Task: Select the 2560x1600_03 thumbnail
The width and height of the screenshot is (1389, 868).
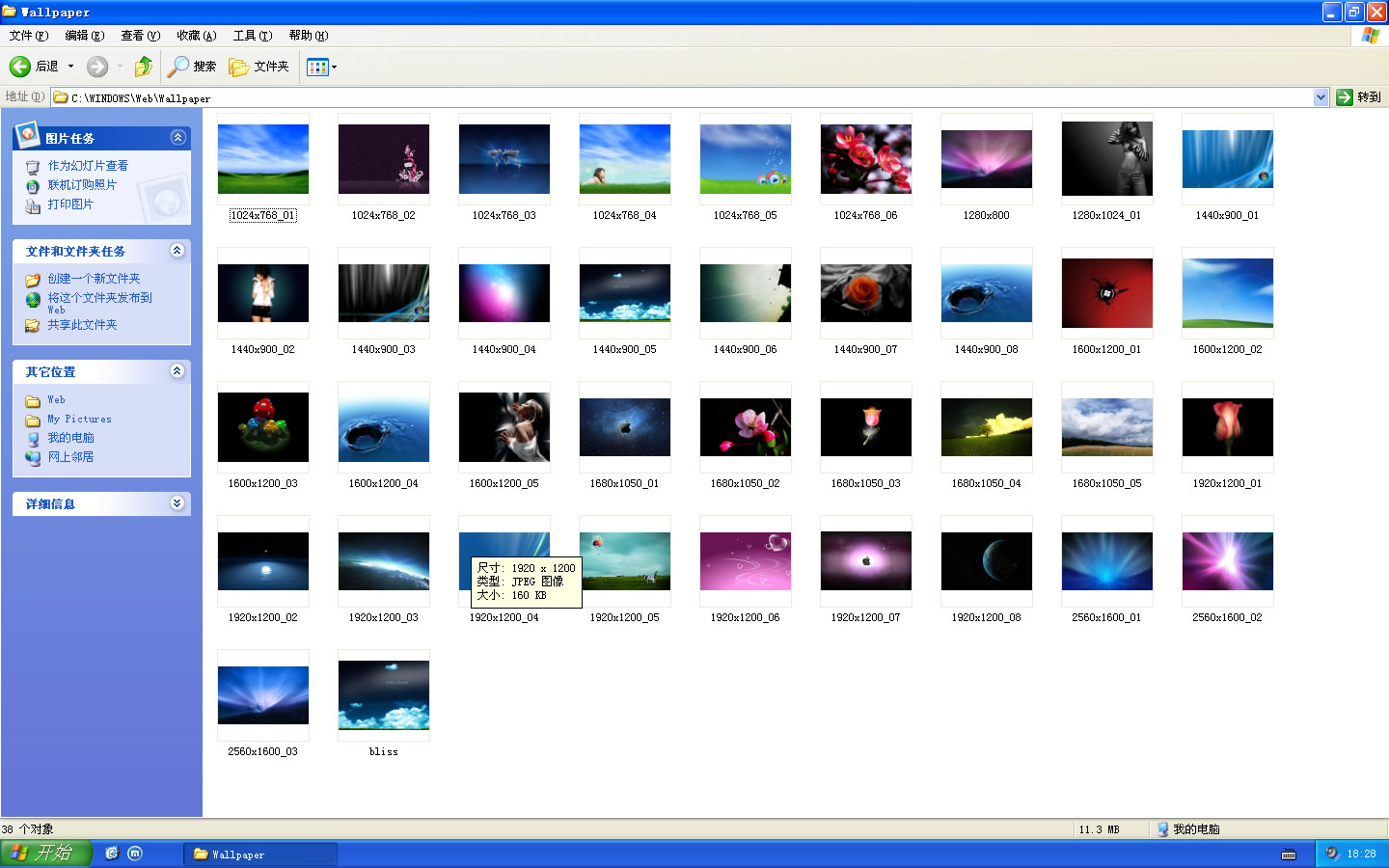Action: 263,695
